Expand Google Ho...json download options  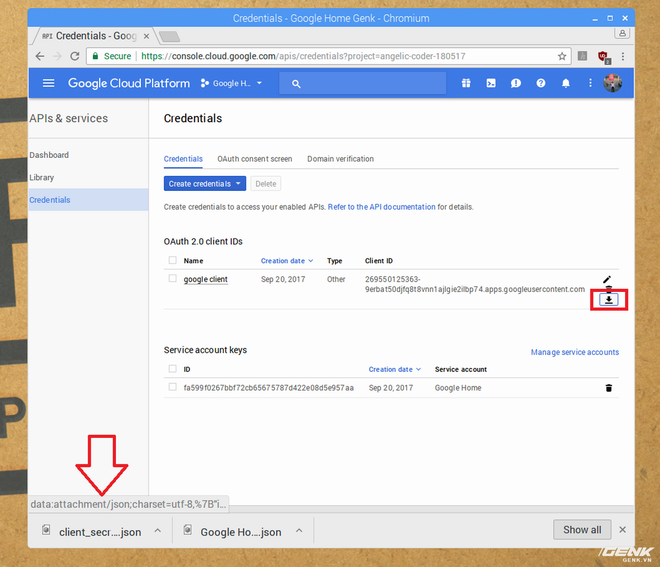[299, 530]
